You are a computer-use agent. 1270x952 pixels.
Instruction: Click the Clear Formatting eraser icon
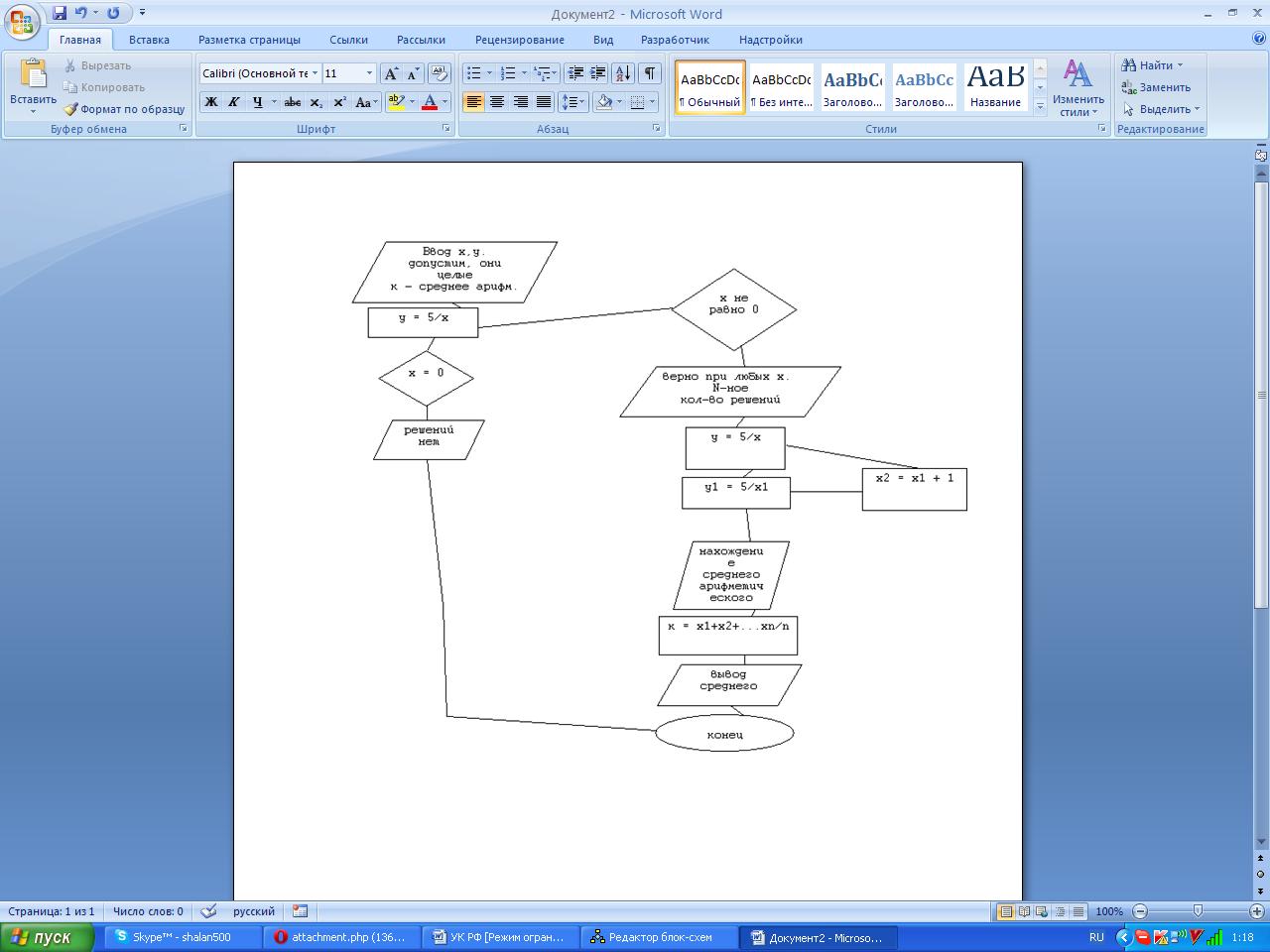coord(440,73)
